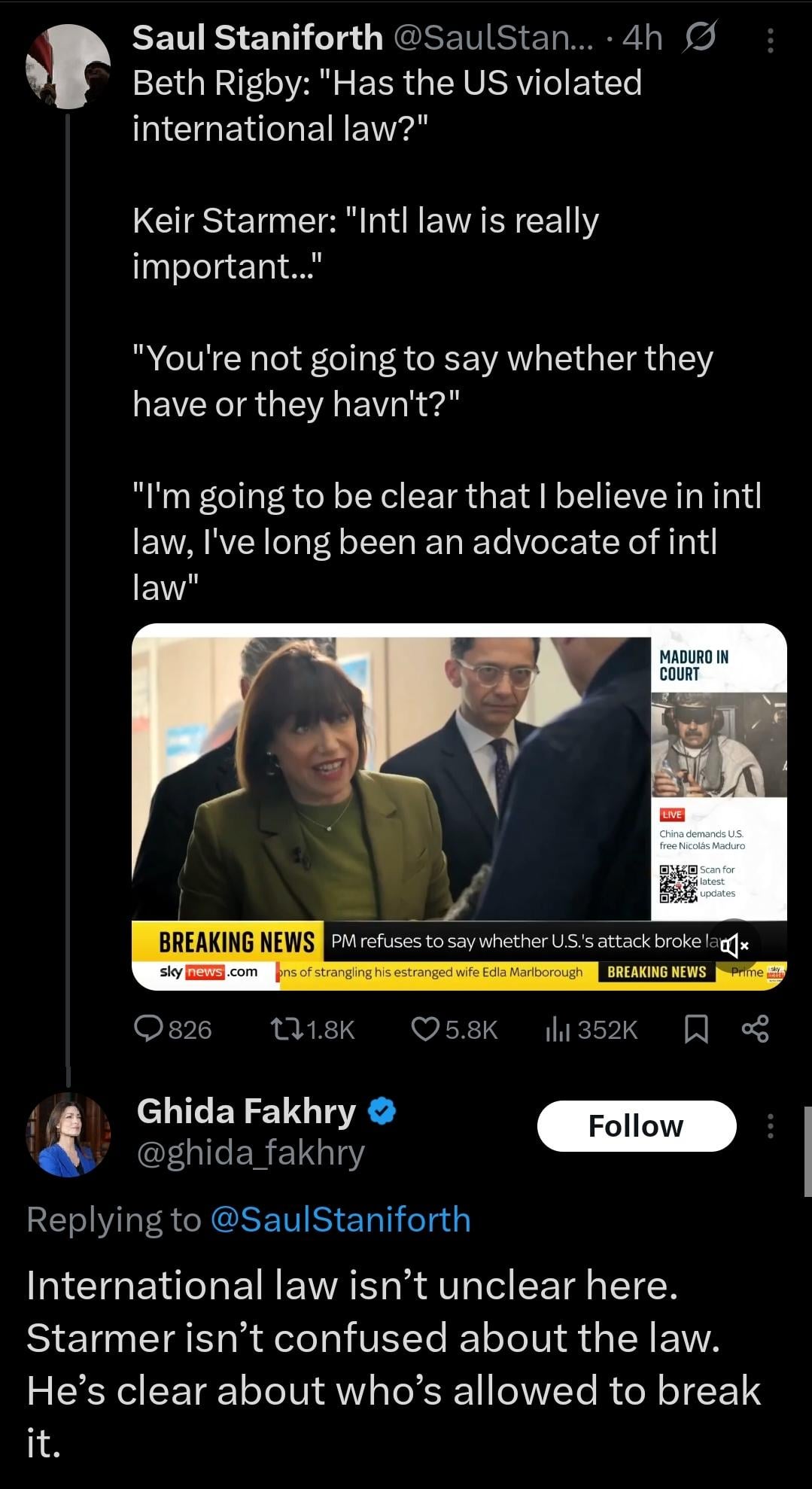Open the @SaulStaniforth replying-to link

point(341,1219)
